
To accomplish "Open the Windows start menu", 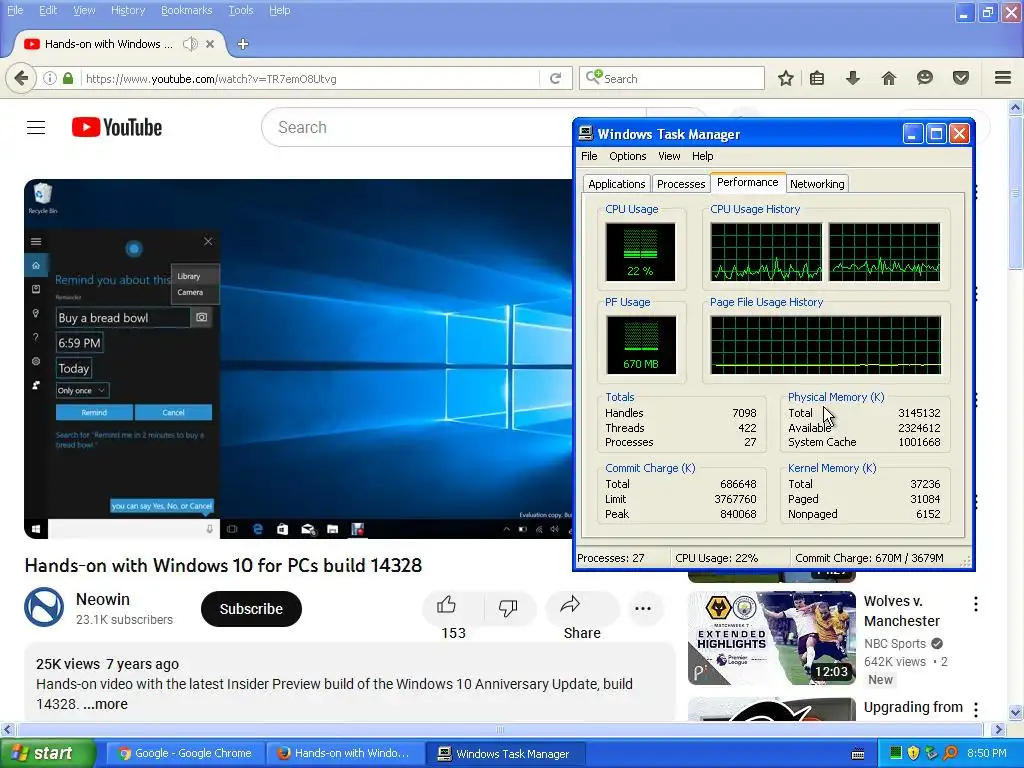I will coord(47,753).
